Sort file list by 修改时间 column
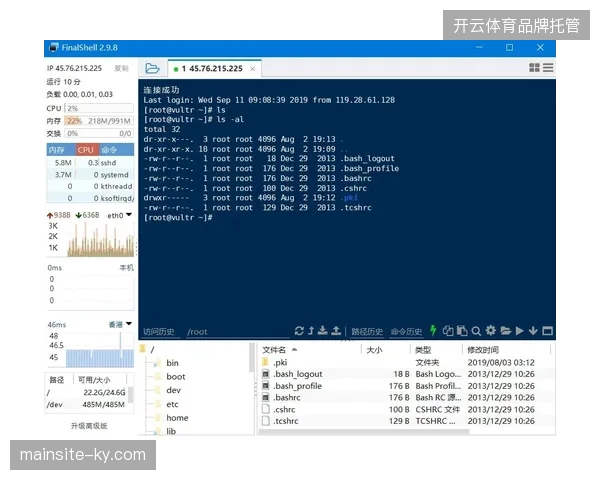This screenshot has height=480, width=600. pos(507,350)
